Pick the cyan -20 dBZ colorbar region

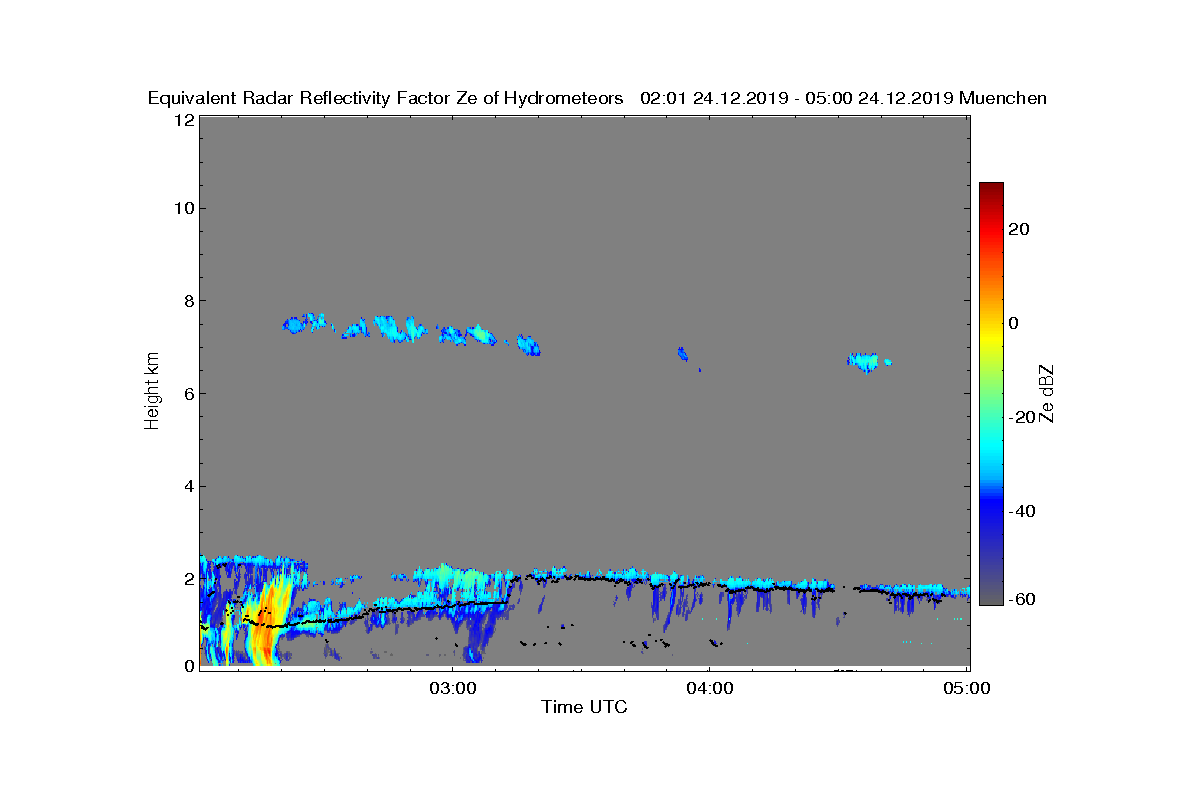pos(991,417)
